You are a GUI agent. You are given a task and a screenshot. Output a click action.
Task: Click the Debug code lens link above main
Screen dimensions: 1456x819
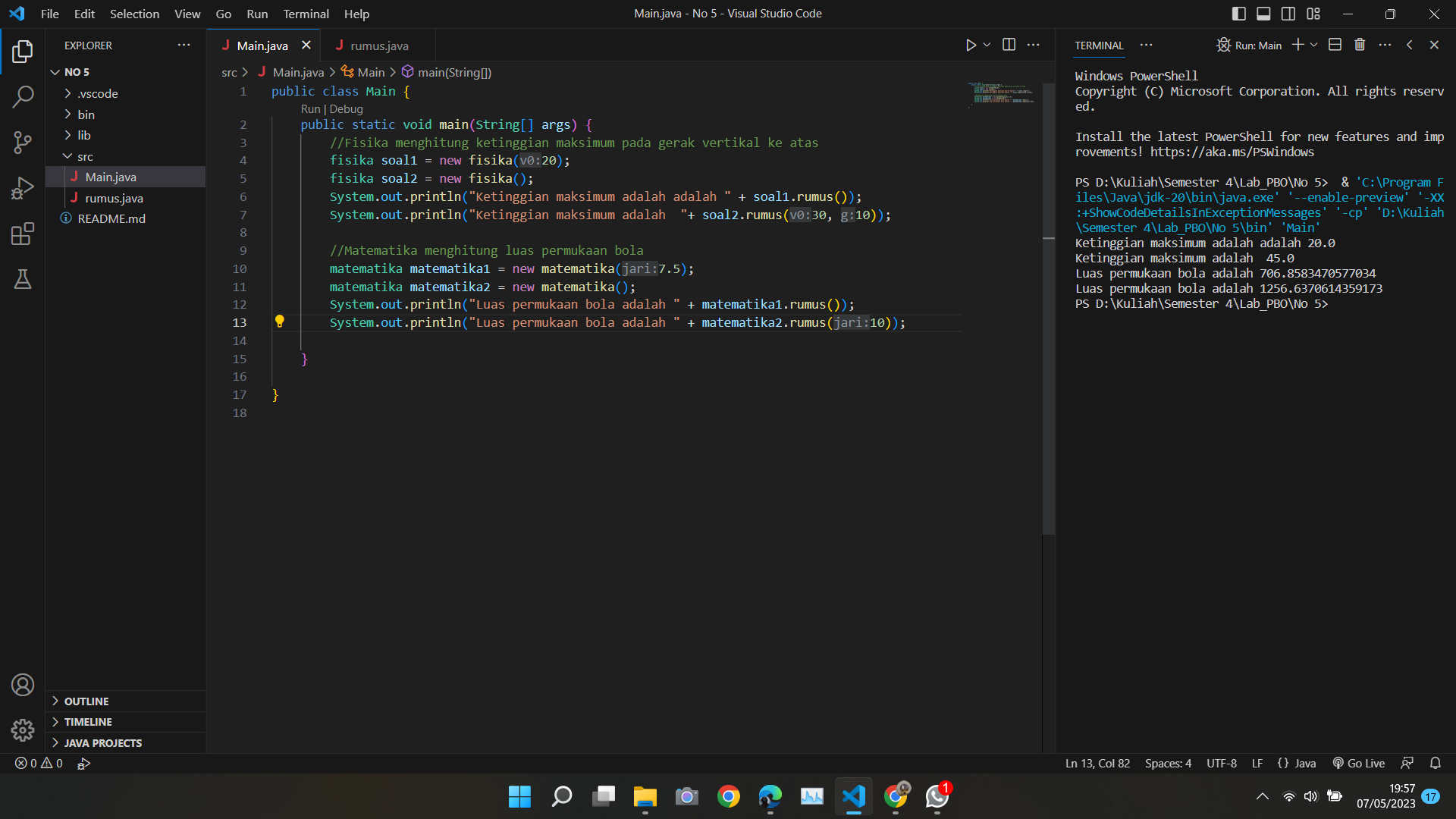point(347,108)
